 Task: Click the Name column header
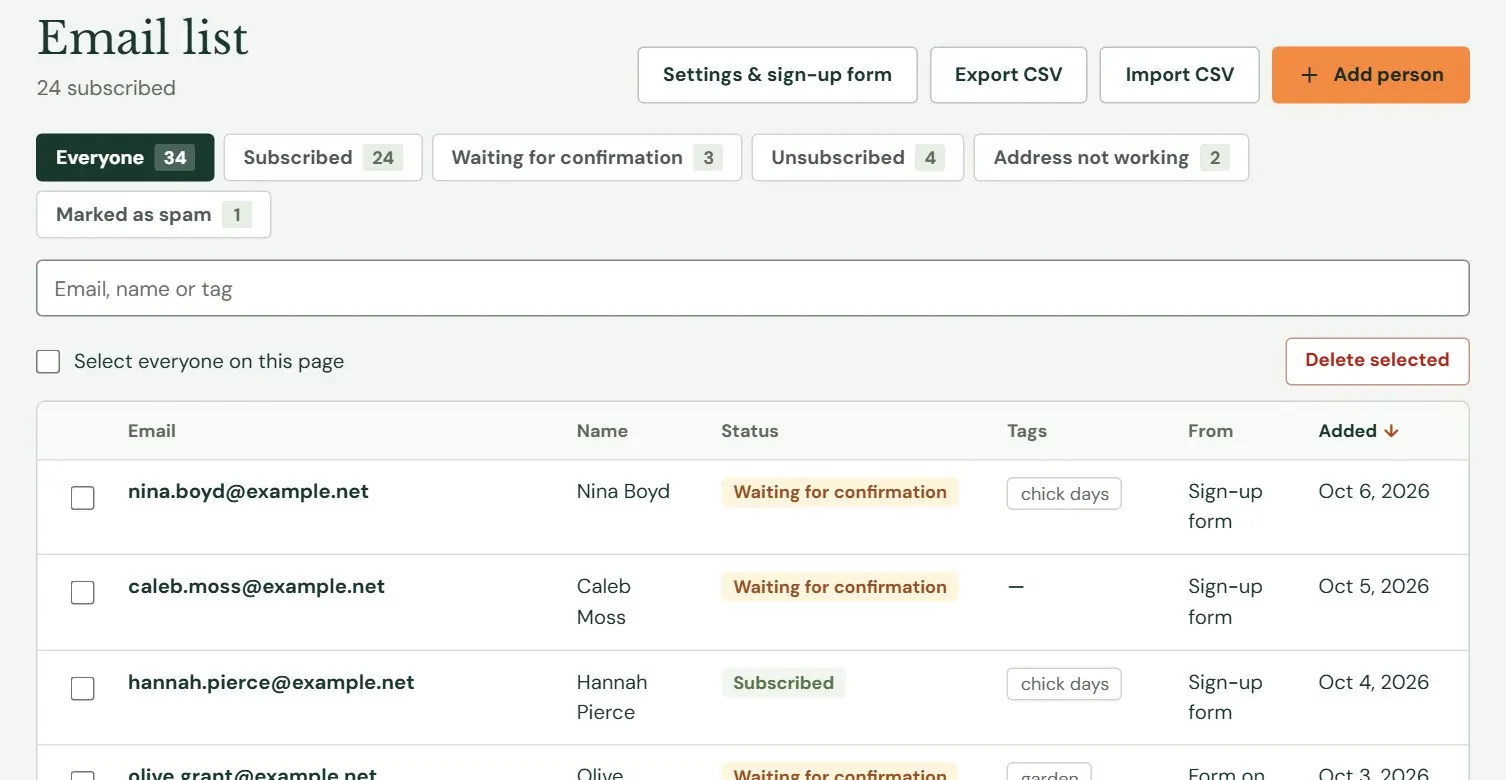point(602,431)
